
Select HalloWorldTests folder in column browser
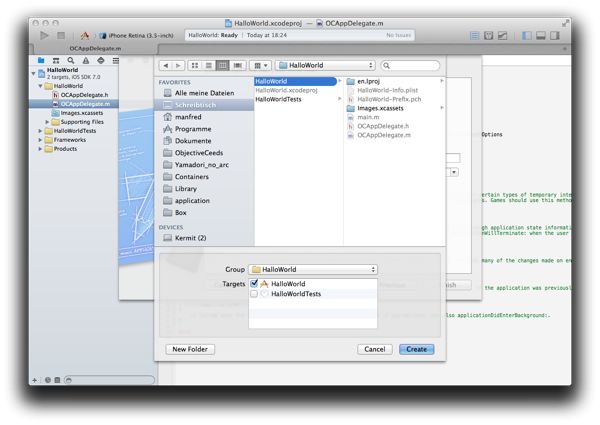click(298, 99)
